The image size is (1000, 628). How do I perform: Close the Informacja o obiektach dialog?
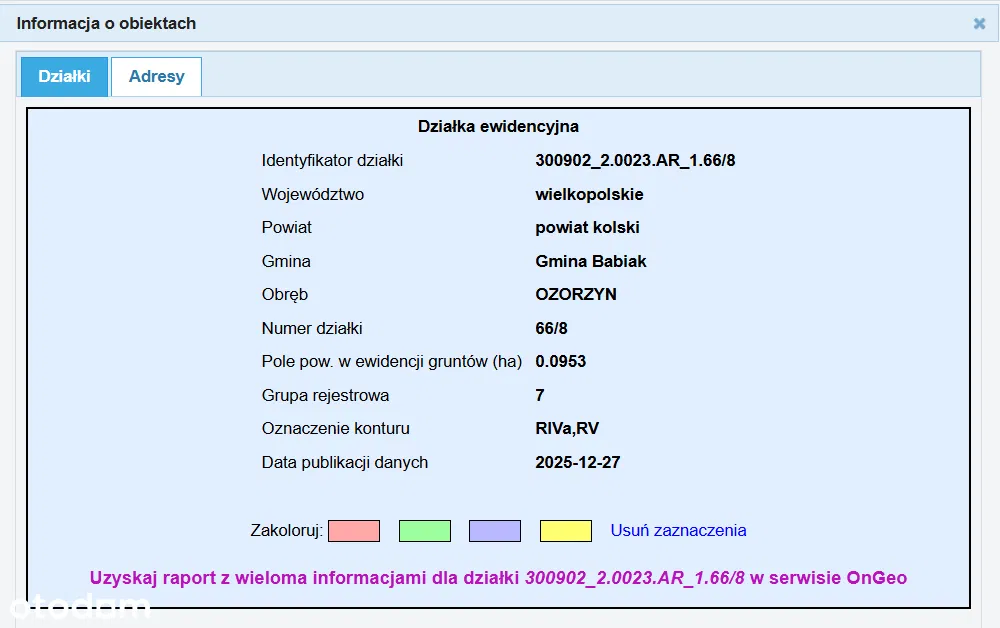click(979, 23)
